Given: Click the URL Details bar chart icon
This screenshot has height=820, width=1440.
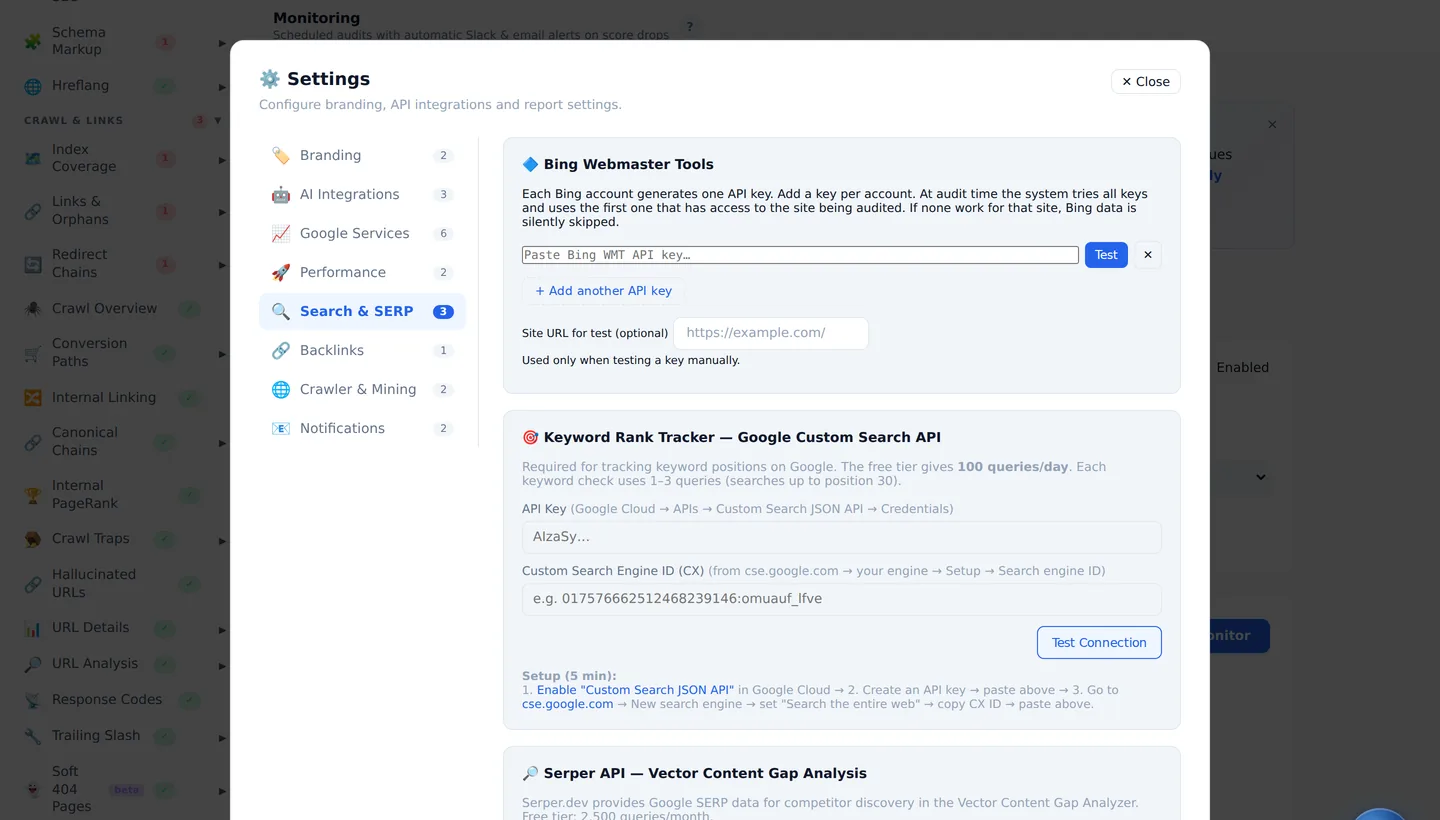Looking at the screenshot, I should tap(33, 628).
